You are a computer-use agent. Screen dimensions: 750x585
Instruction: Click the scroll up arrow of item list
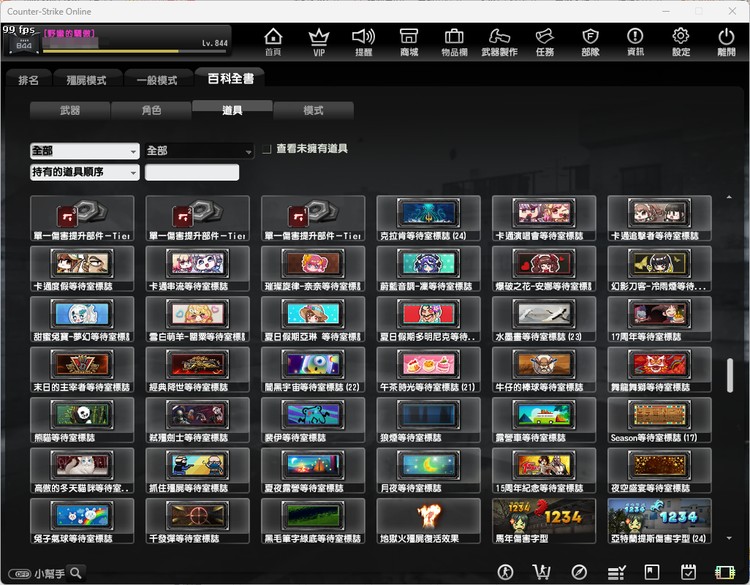729,197
